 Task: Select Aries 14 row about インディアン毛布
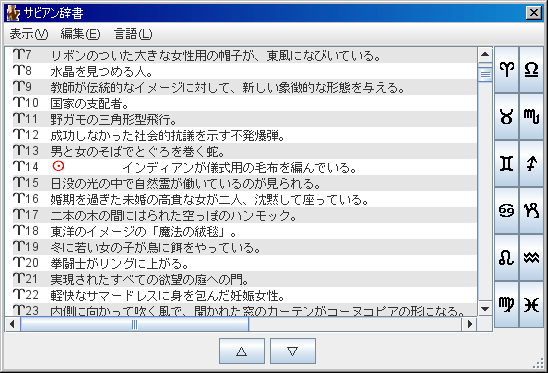coord(245,167)
